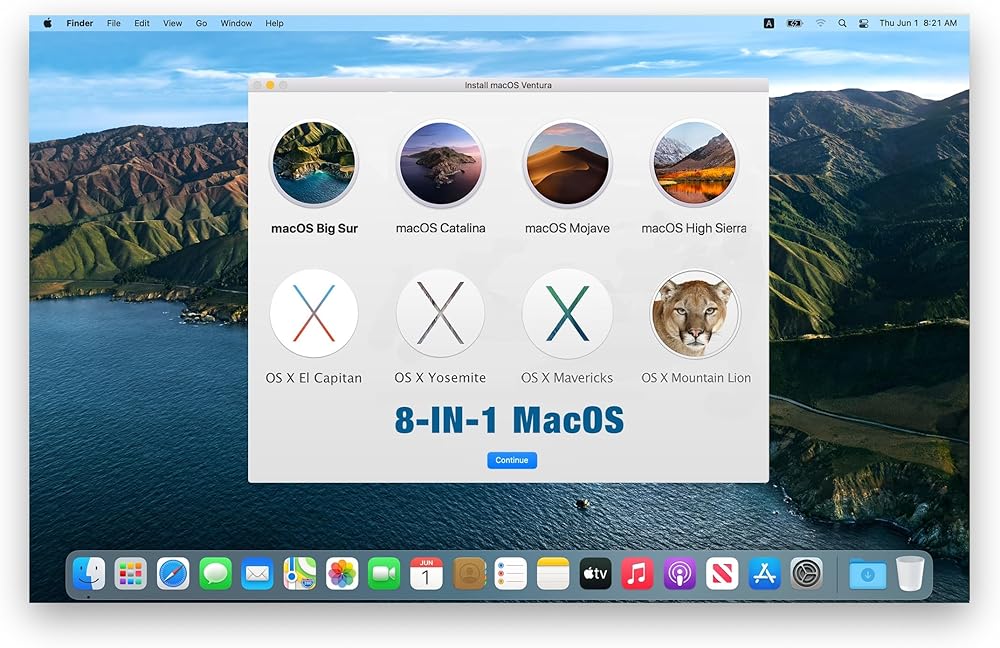Open the Window menu

(236, 23)
